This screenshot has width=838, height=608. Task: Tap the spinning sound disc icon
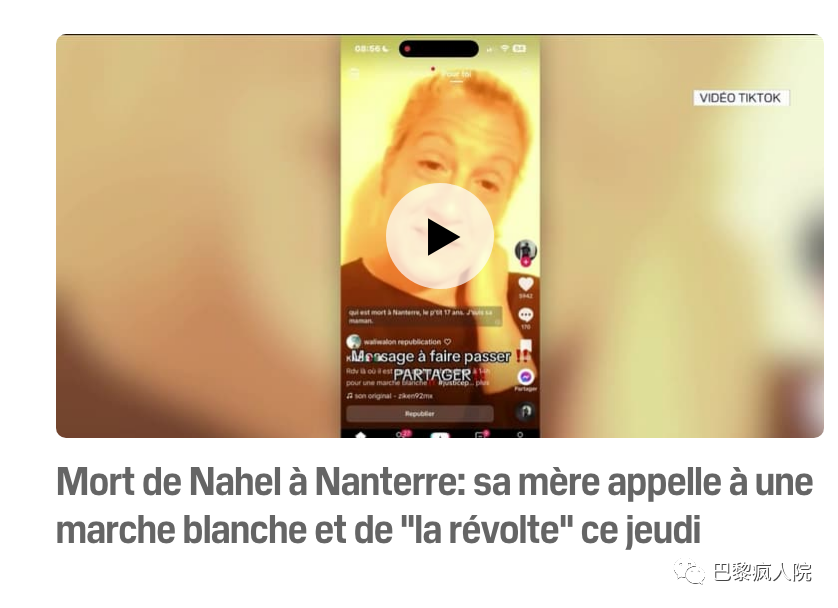click(x=526, y=412)
